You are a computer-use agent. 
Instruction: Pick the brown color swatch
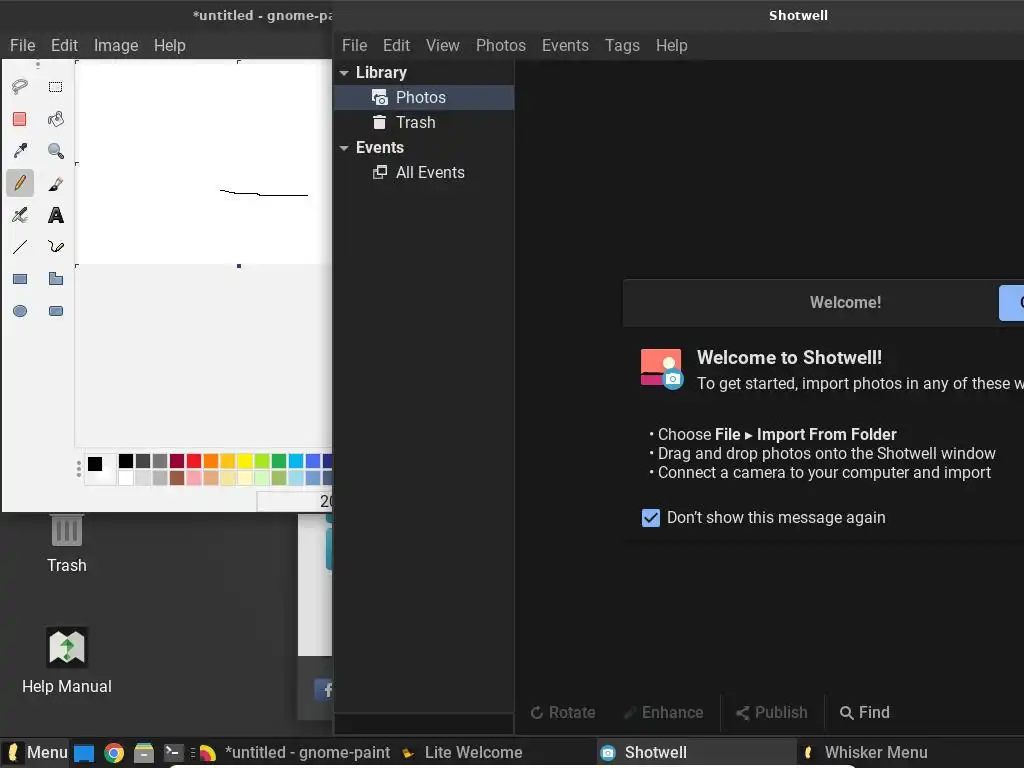pyautogui.click(x=177, y=477)
